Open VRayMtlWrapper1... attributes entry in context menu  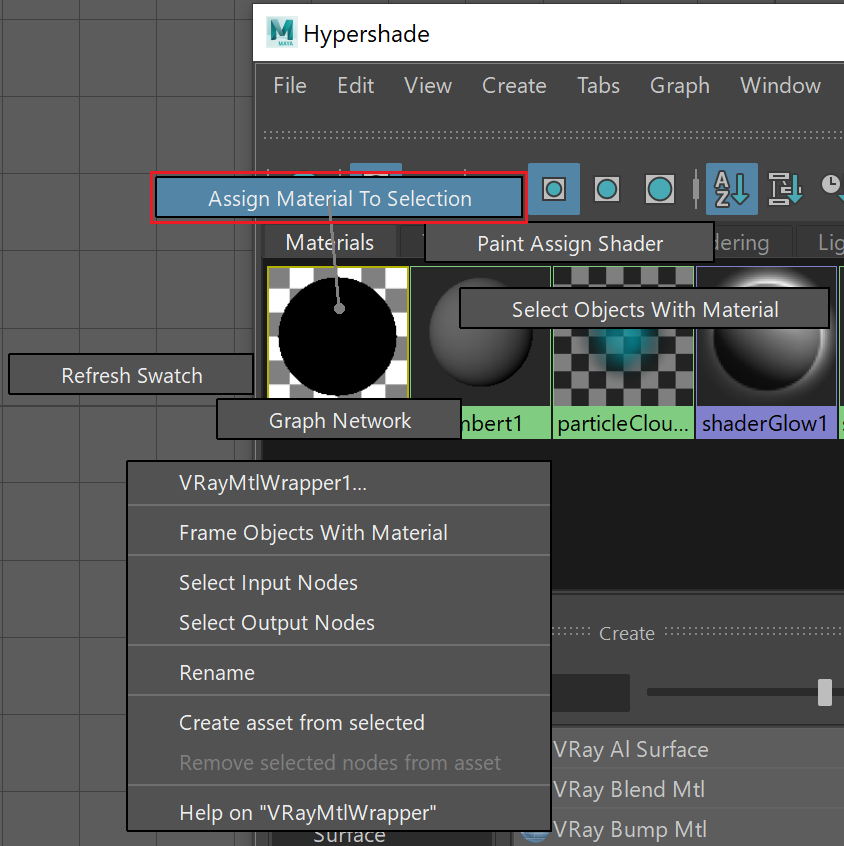[x=339, y=483]
